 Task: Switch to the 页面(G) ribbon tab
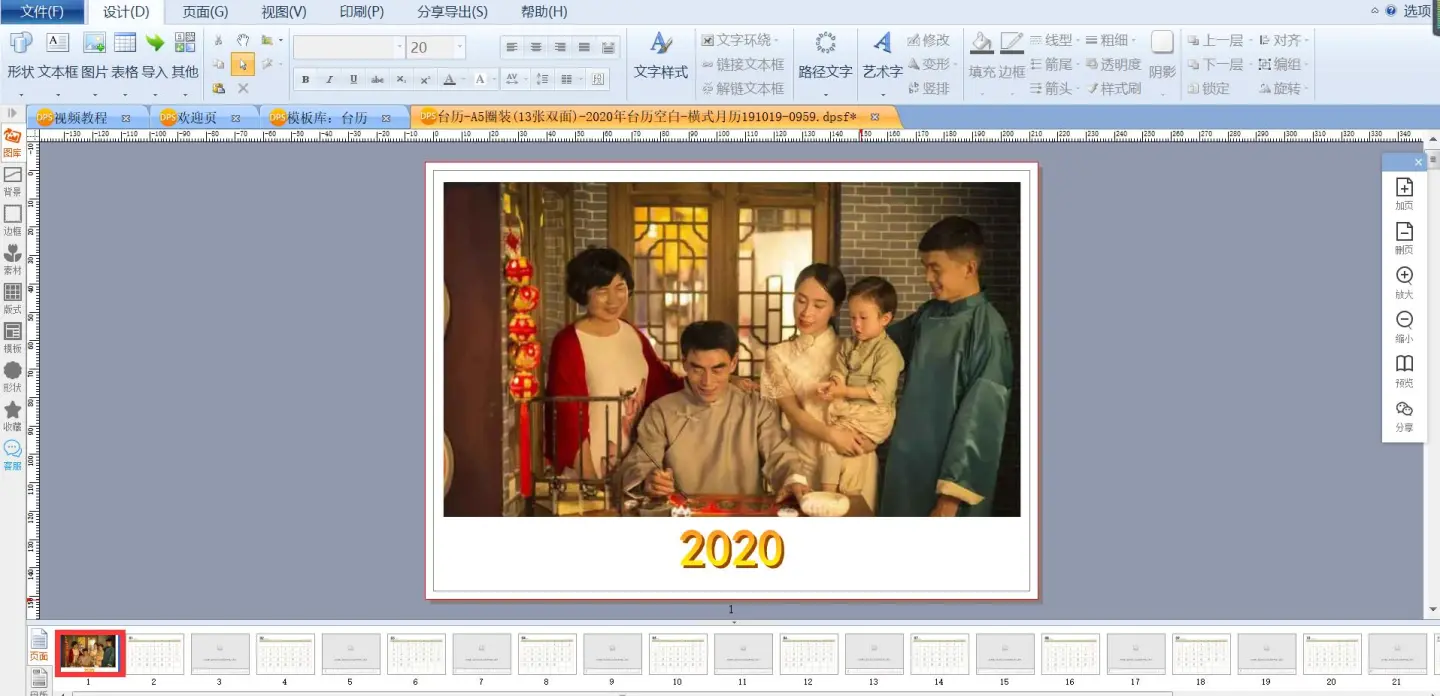205,12
